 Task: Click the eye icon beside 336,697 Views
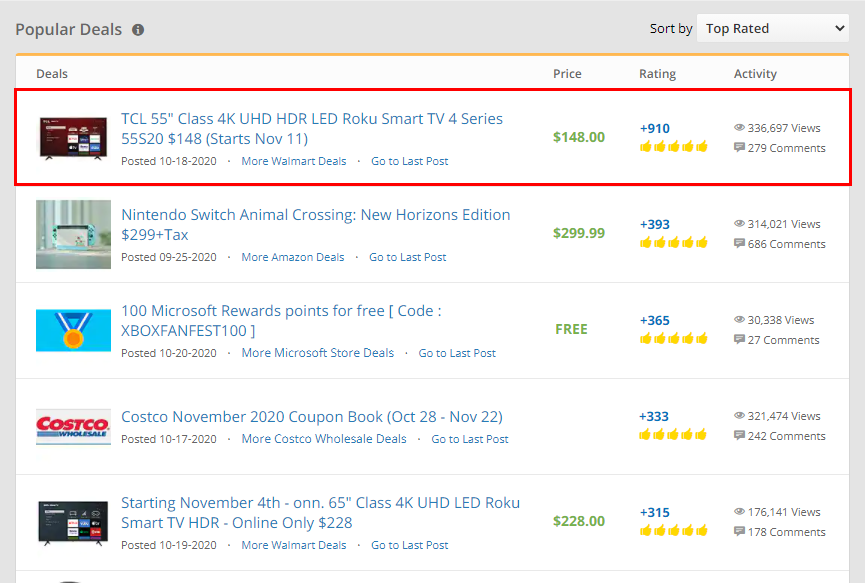pyautogui.click(x=739, y=127)
